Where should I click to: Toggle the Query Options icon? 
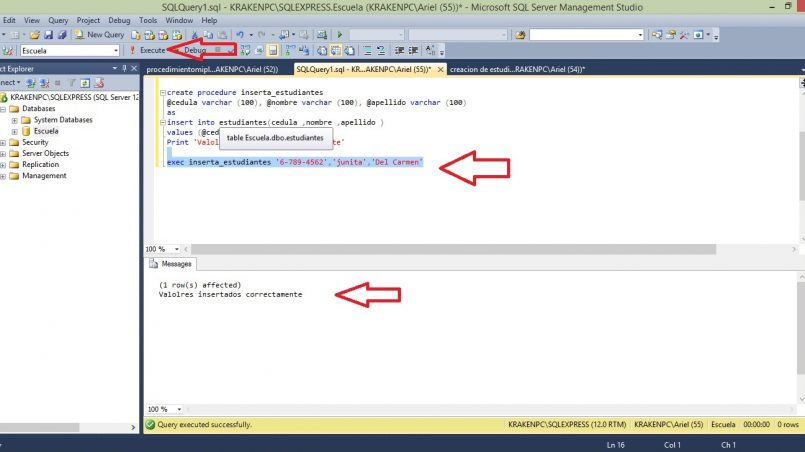coord(259,50)
